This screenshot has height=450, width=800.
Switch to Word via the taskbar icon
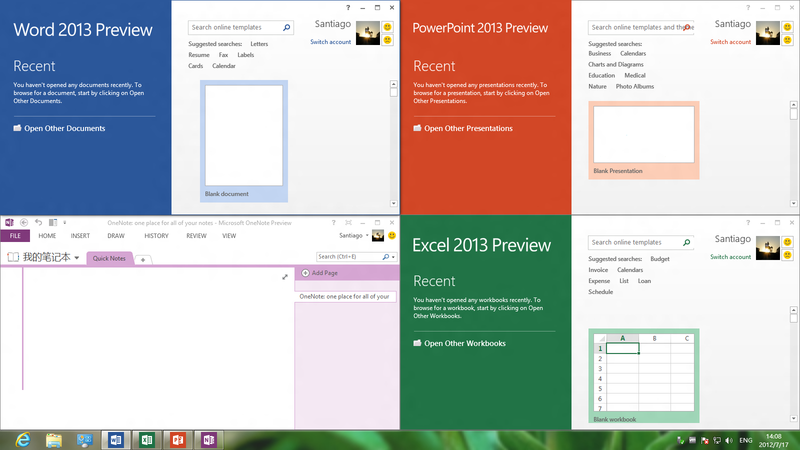116,440
